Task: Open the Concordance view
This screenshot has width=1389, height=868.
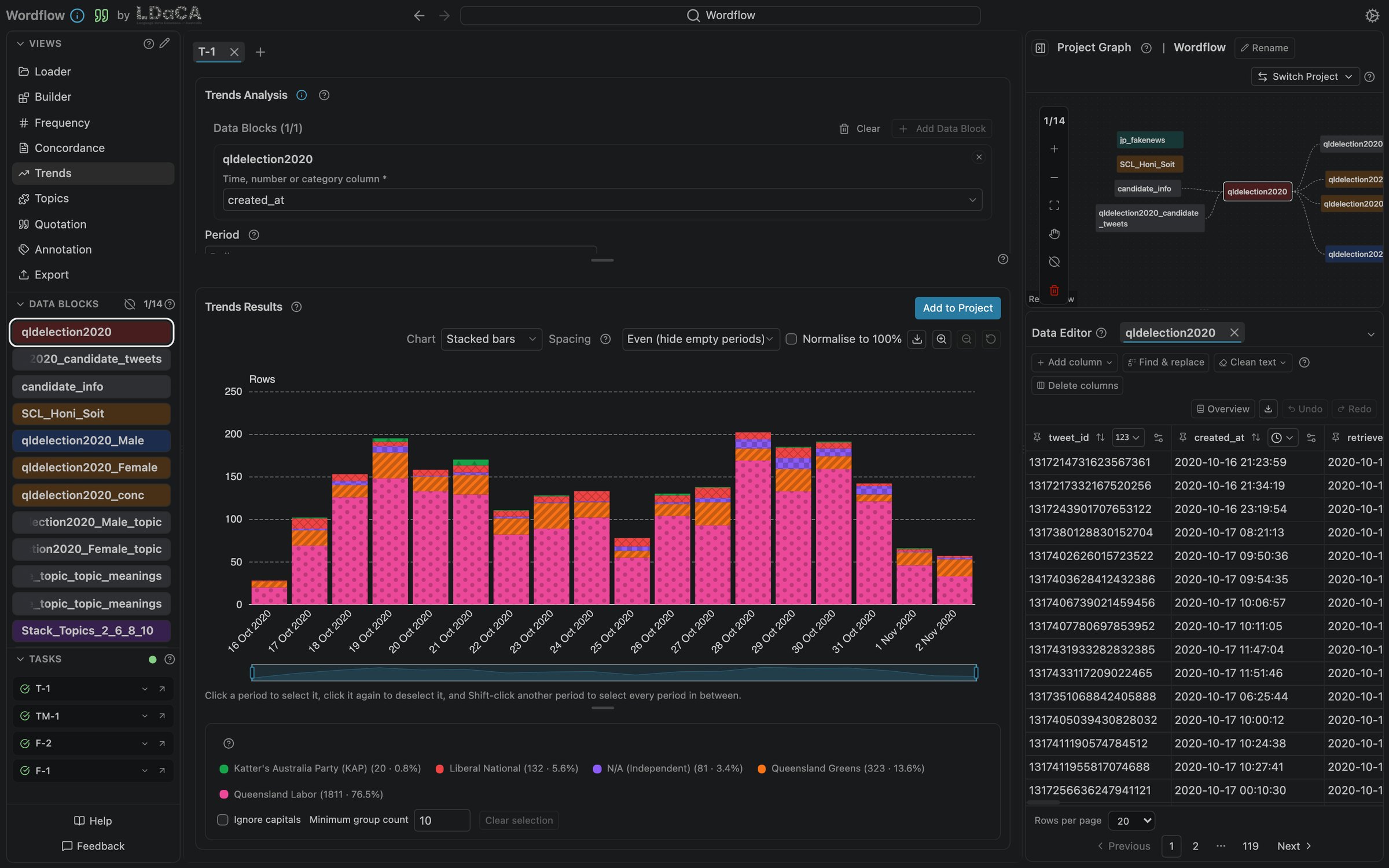Action: 93,148
